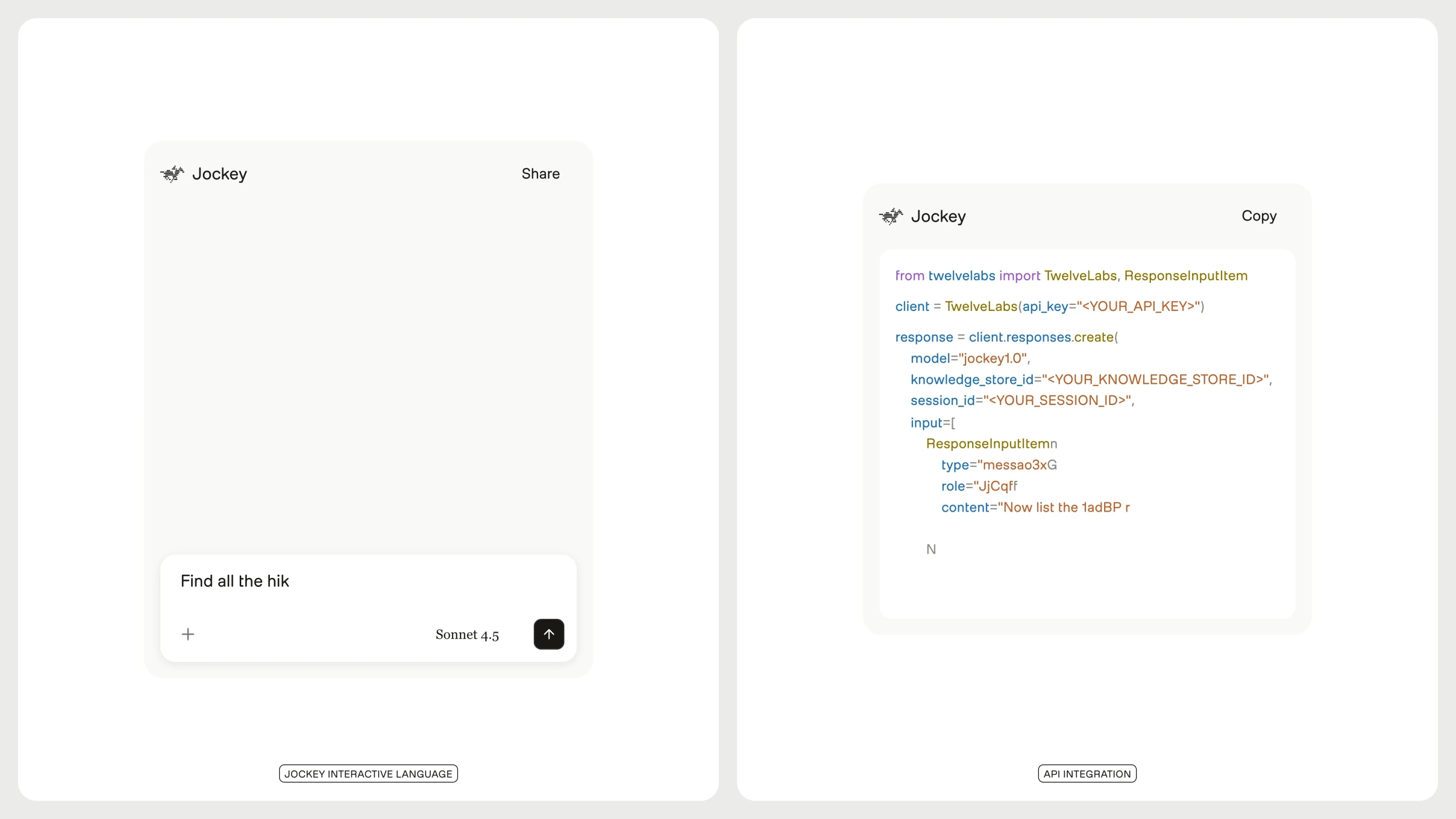Click the client.responses.create code line
This screenshot has width=1456, height=819.
1006,337
